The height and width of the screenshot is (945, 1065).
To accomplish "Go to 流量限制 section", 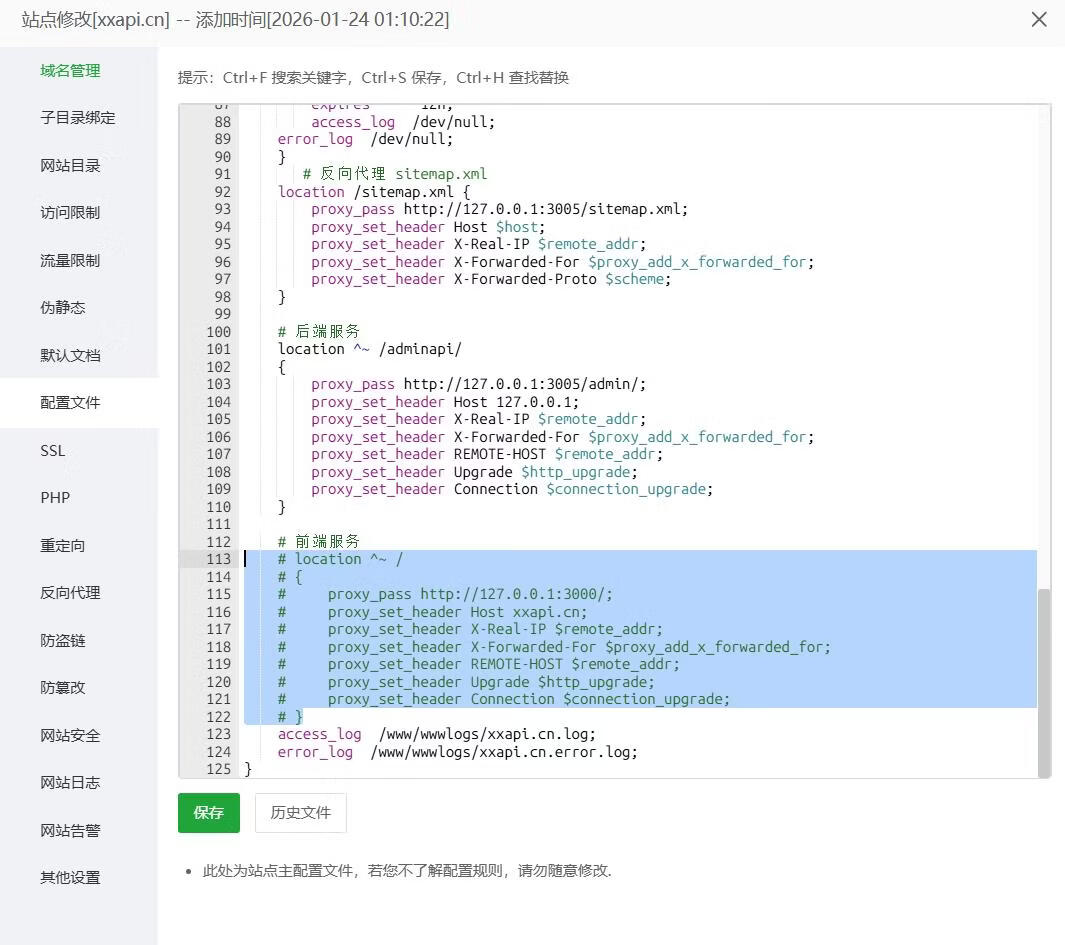I will tap(70, 261).
